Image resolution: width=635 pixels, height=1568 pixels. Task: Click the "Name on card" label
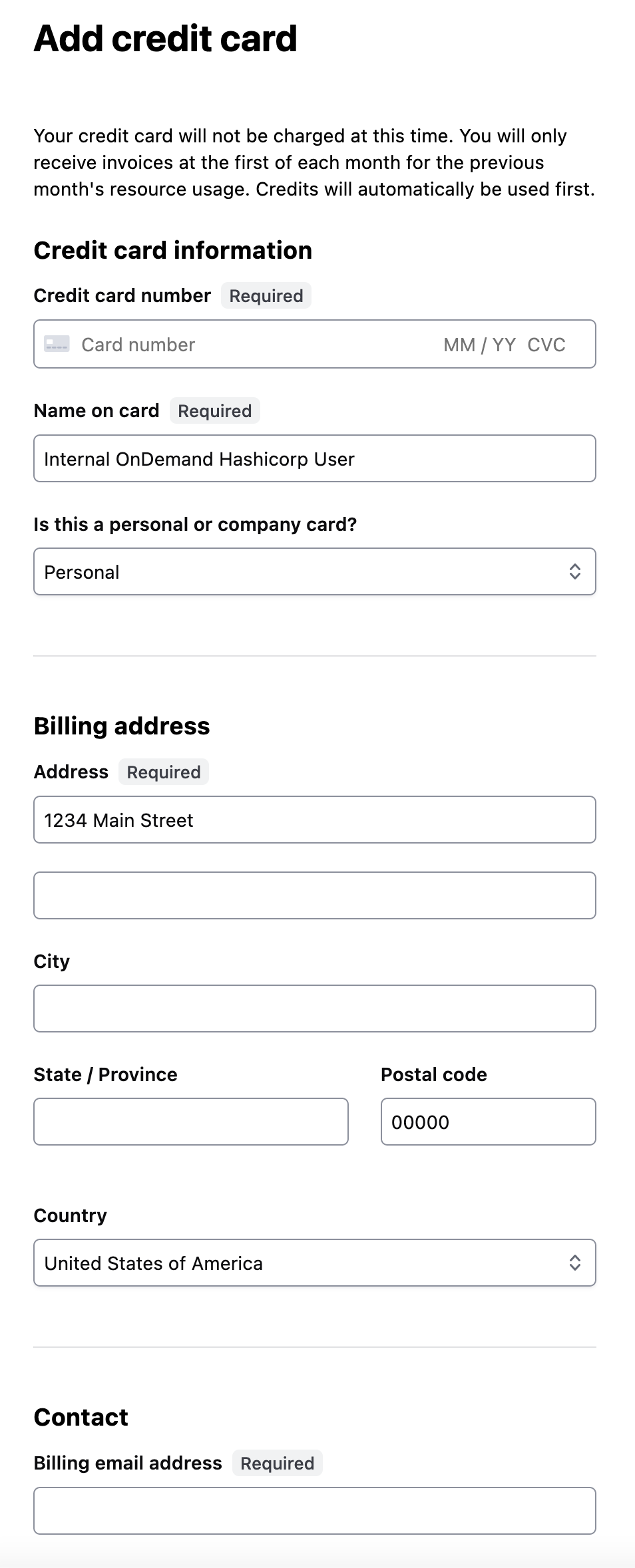97,410
